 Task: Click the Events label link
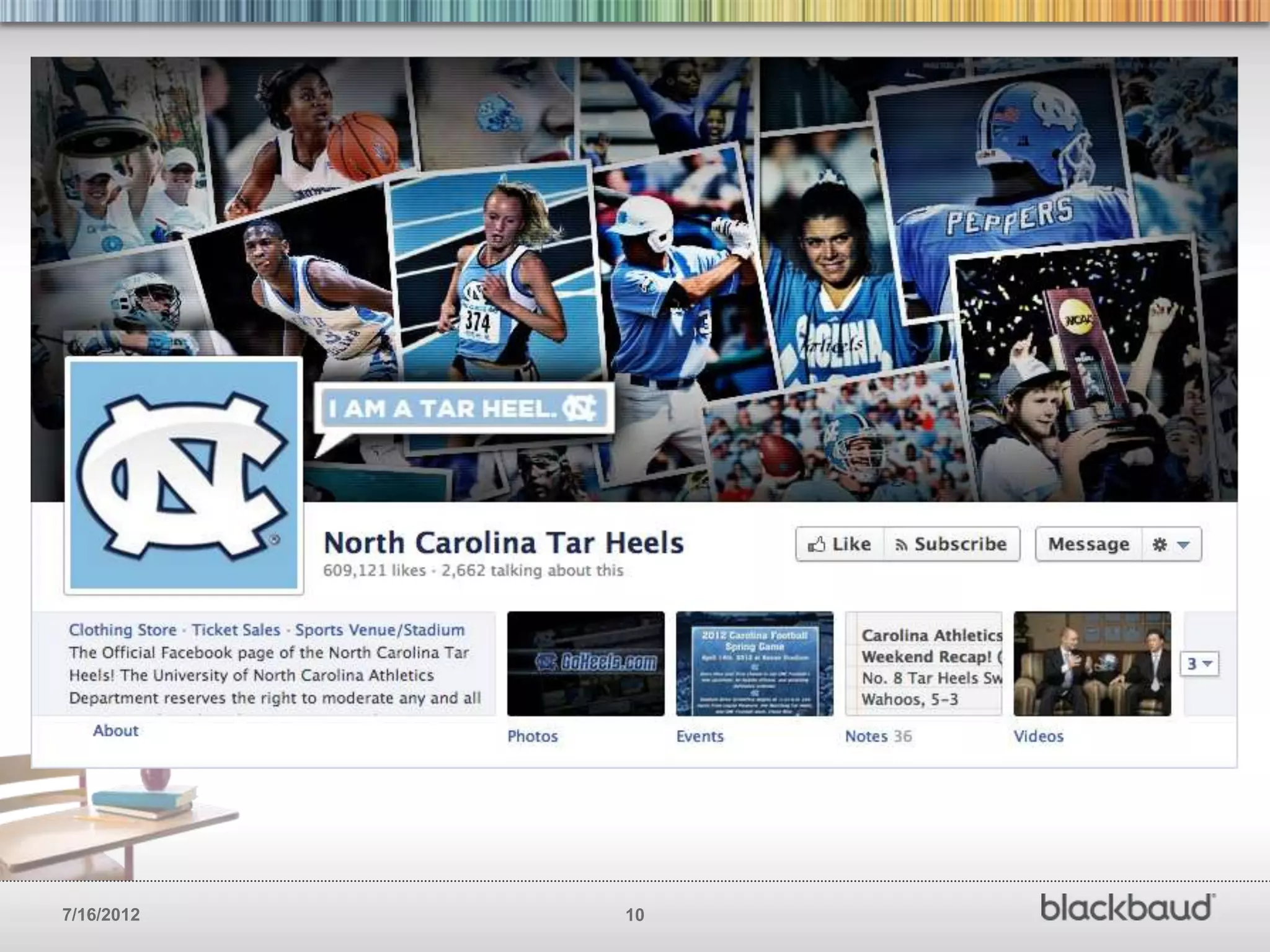[700, 736]
